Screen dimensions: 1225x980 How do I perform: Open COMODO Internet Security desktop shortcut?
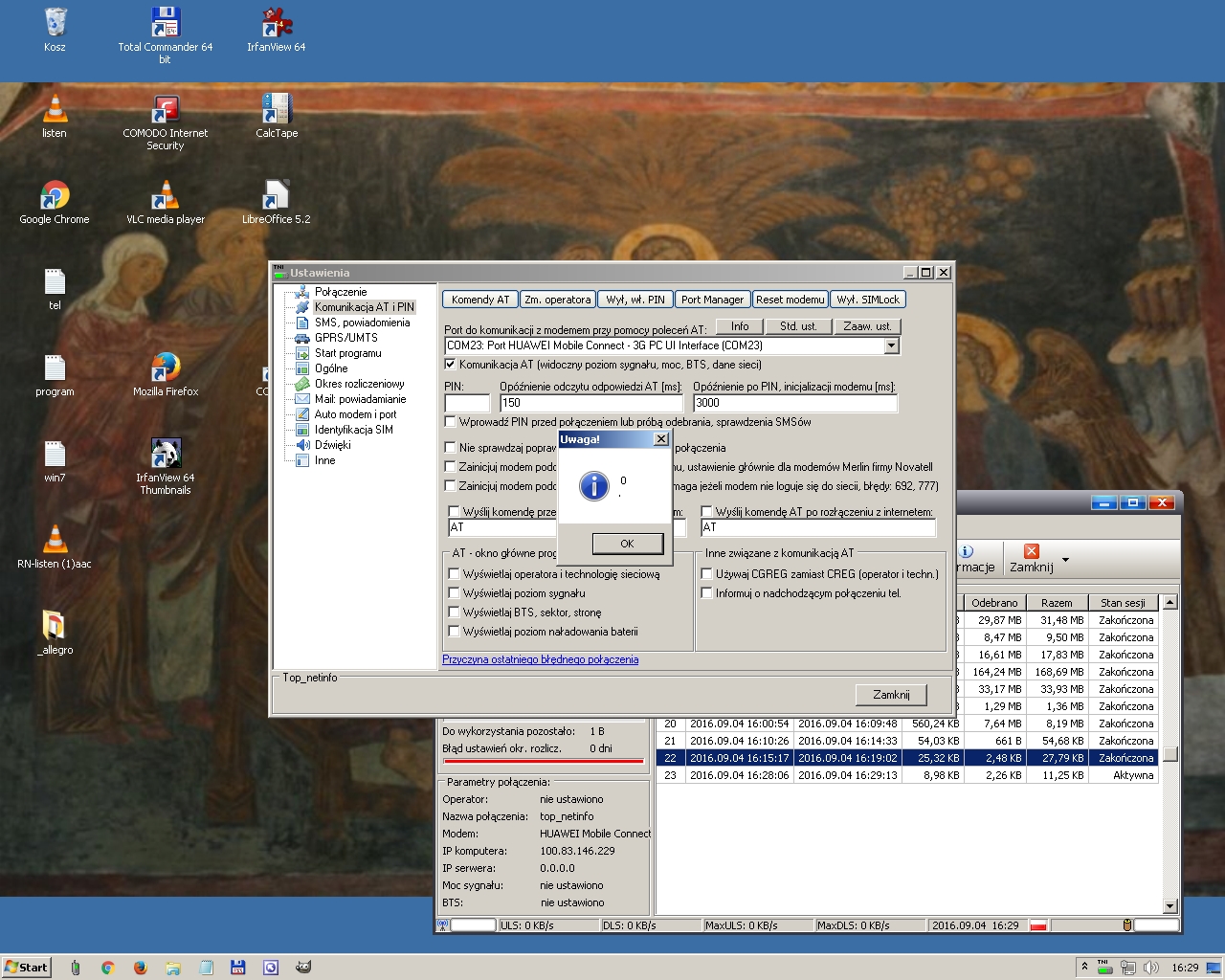coord(166,110)
